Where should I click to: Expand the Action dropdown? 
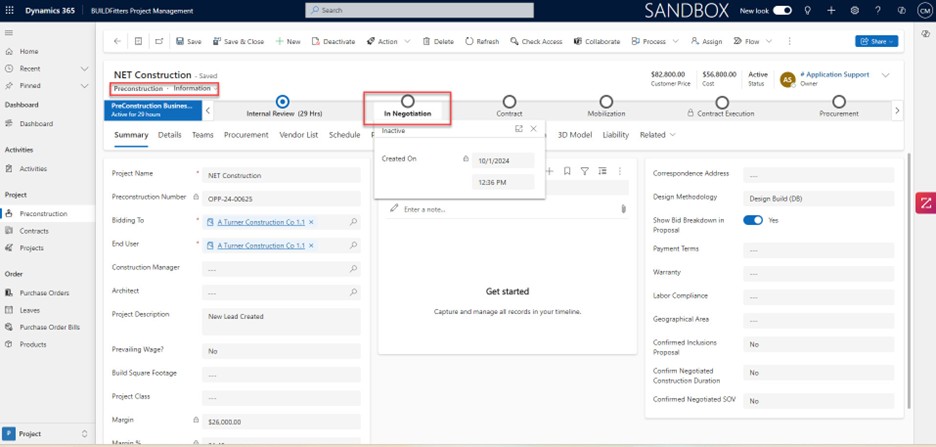[408, 41]
